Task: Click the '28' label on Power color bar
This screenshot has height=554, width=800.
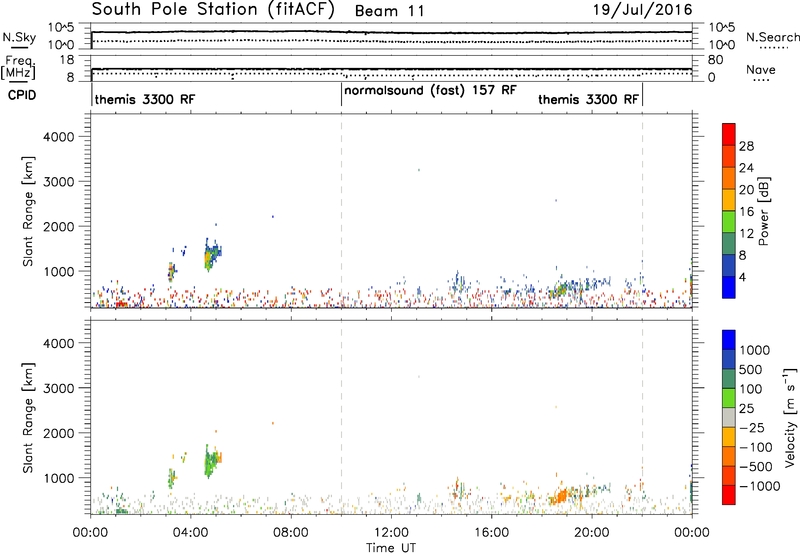Action: [746, 146]
